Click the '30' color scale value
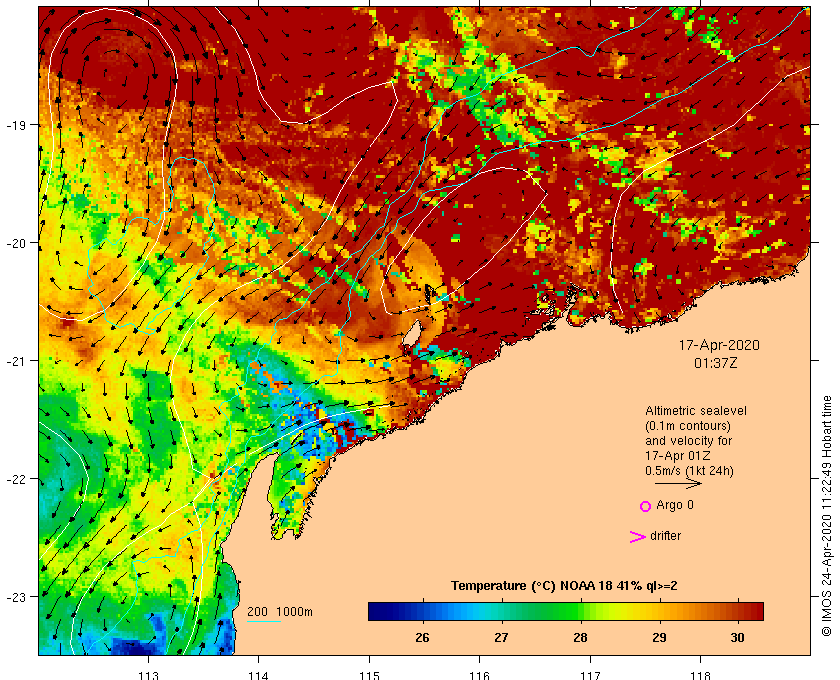This screenshot has width=840, height=680. [738, 638]
